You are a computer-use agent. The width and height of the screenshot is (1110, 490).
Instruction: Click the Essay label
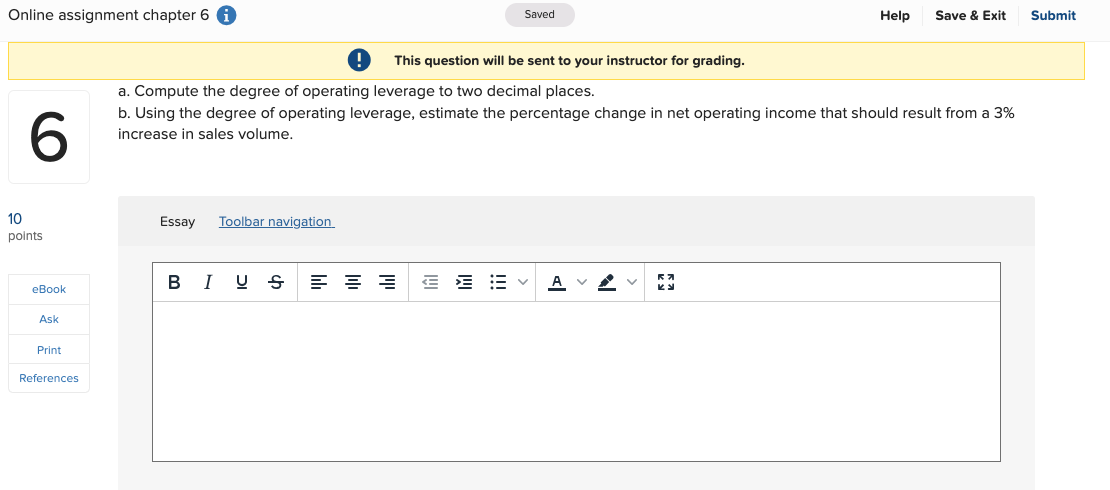click(x=177, y=222)
